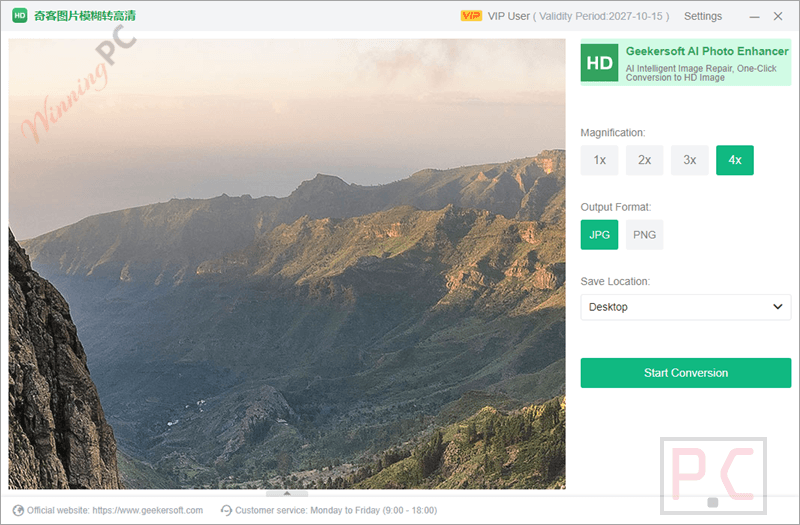Select 3x magnification

pyautogui.click(x=689, y=160)
